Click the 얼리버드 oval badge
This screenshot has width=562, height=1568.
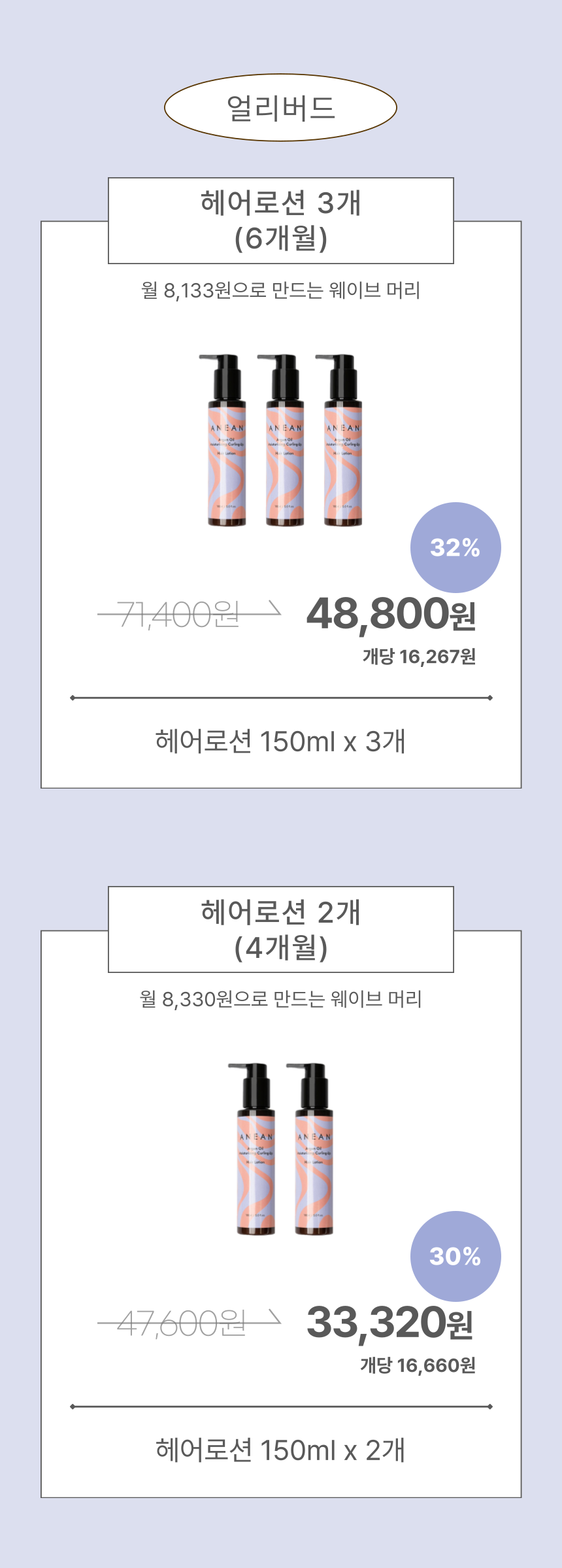280,108
